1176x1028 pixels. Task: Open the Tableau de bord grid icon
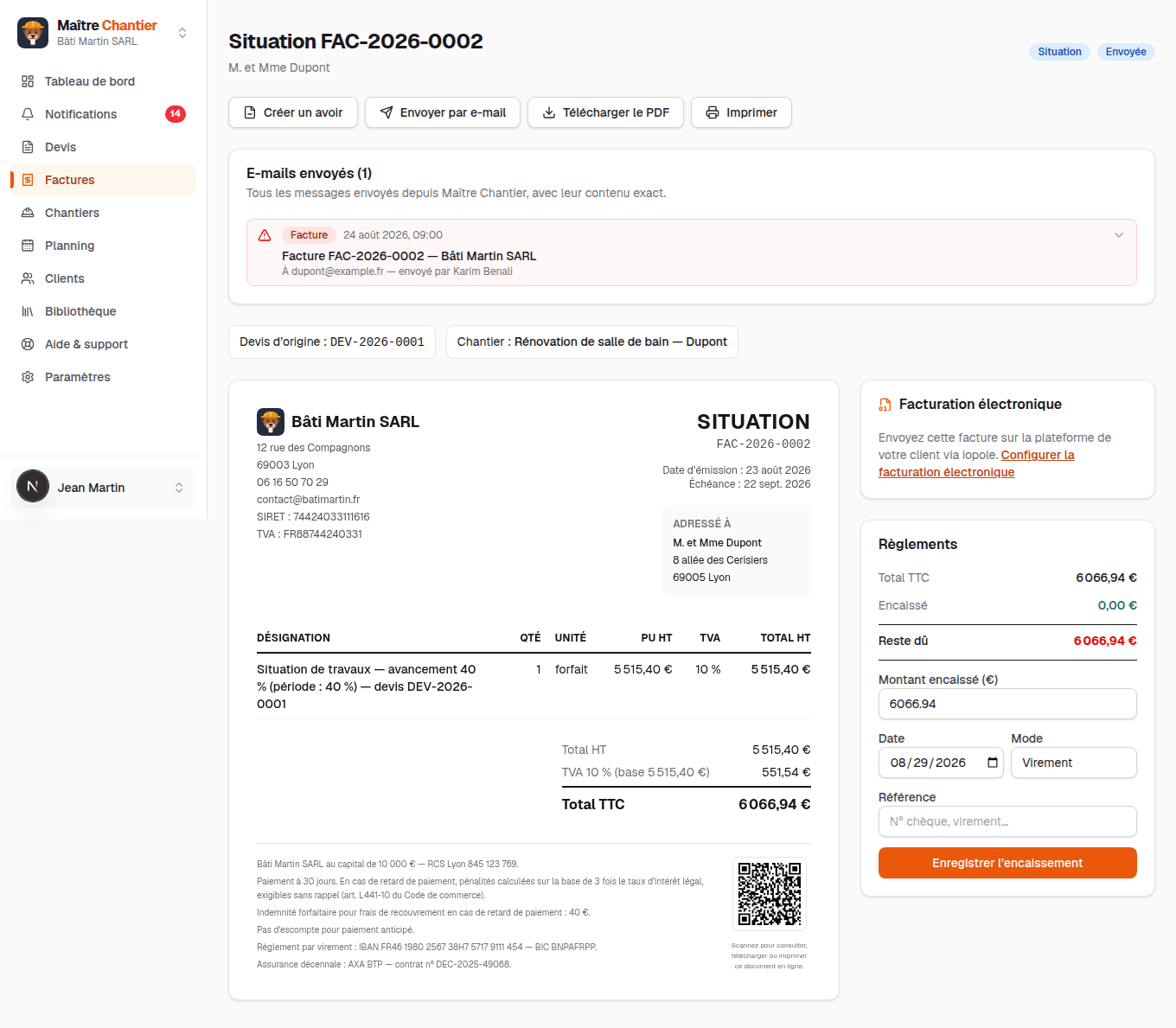28,81
